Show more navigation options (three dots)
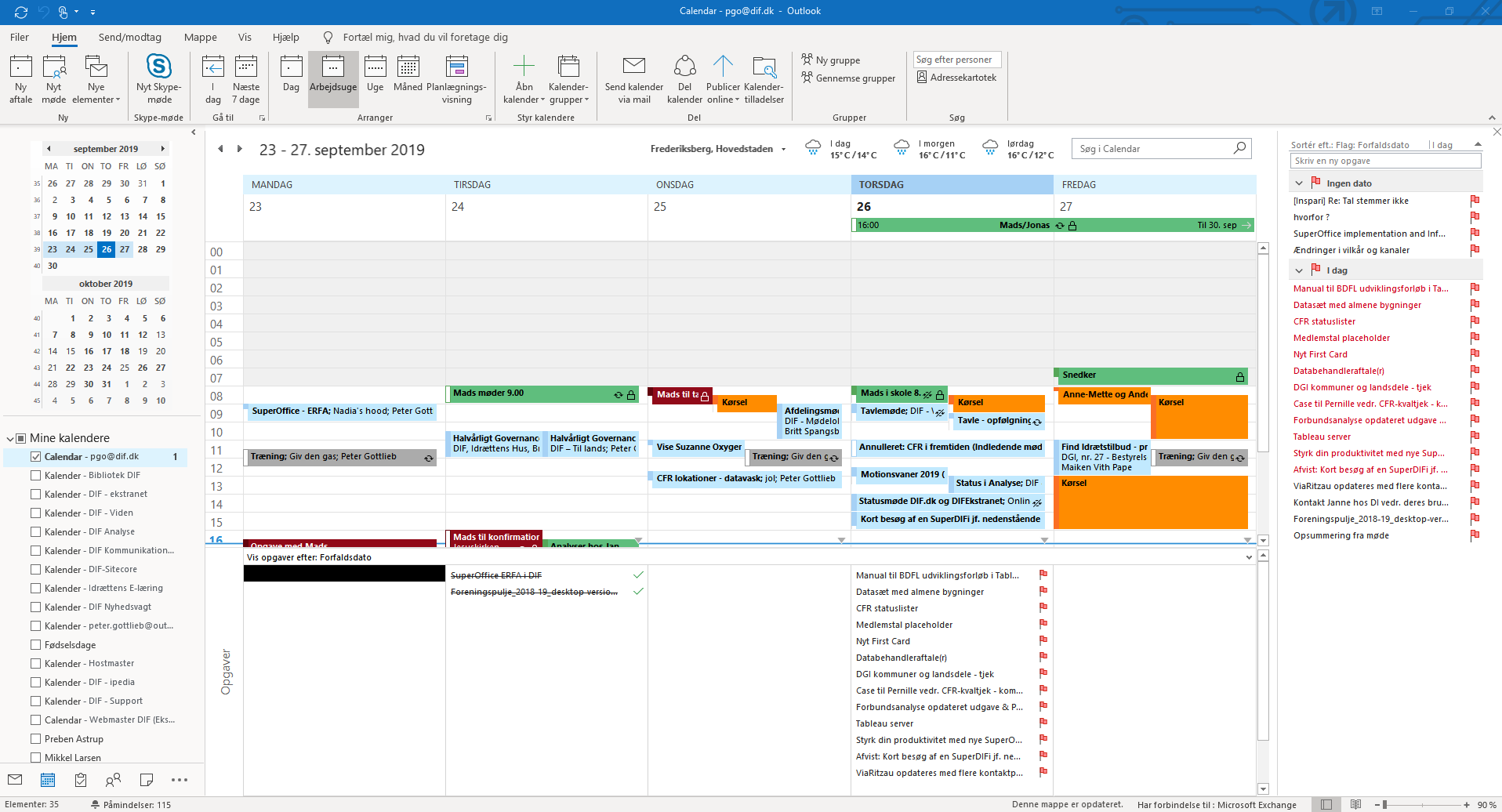The image size is (1502, 812). click(x=180, y=779)
